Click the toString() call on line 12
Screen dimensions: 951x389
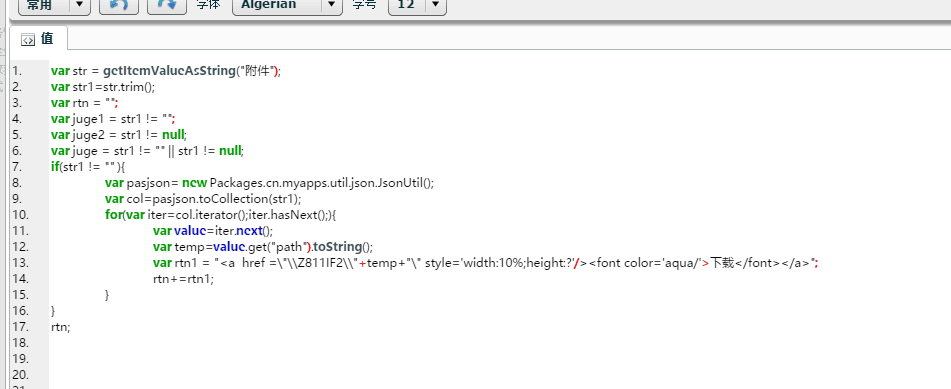click(341, 246)
